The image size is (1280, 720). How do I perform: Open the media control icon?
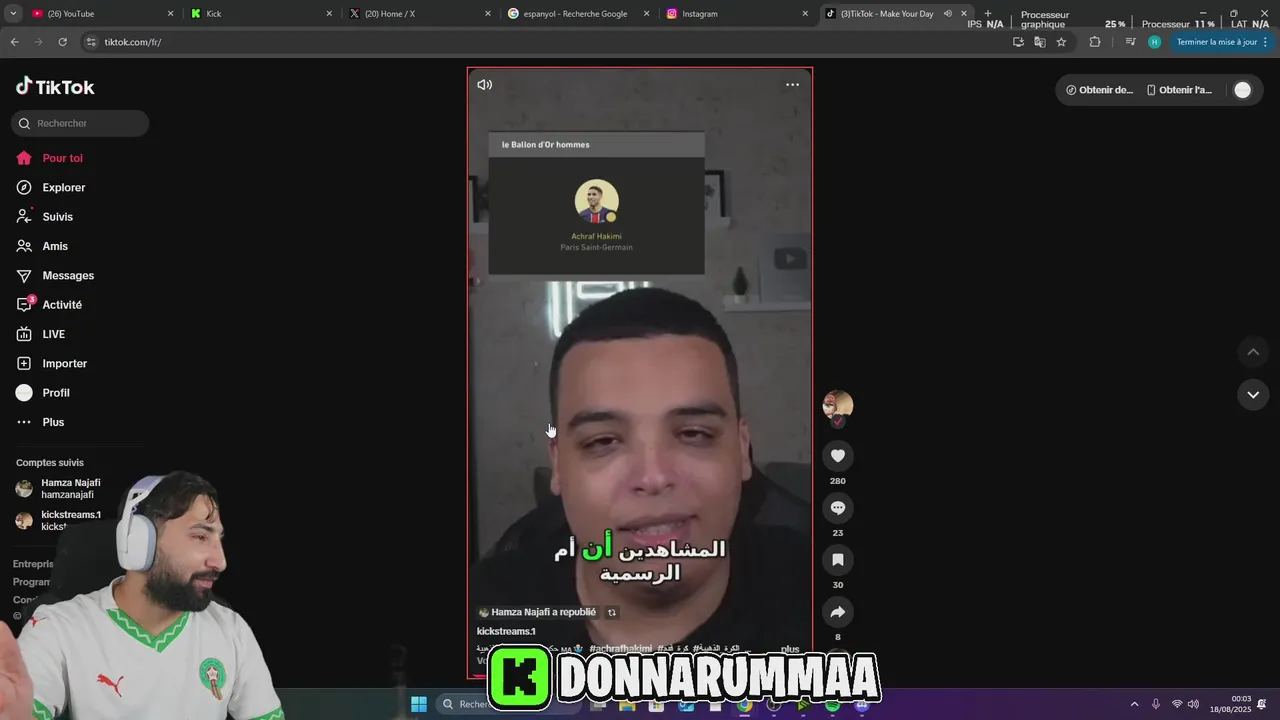click(x=1130, y=42)
